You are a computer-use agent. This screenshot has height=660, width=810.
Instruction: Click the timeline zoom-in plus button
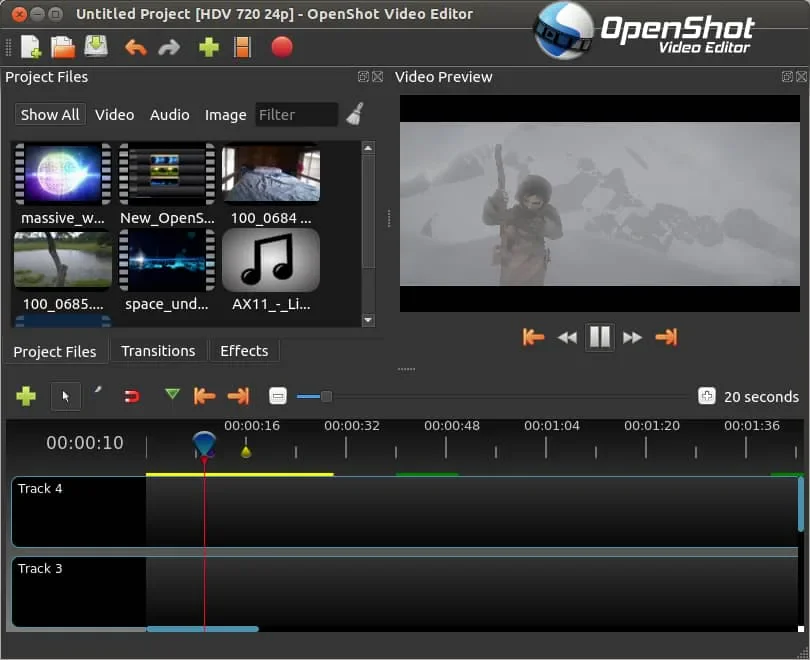(x=707, y=396)
